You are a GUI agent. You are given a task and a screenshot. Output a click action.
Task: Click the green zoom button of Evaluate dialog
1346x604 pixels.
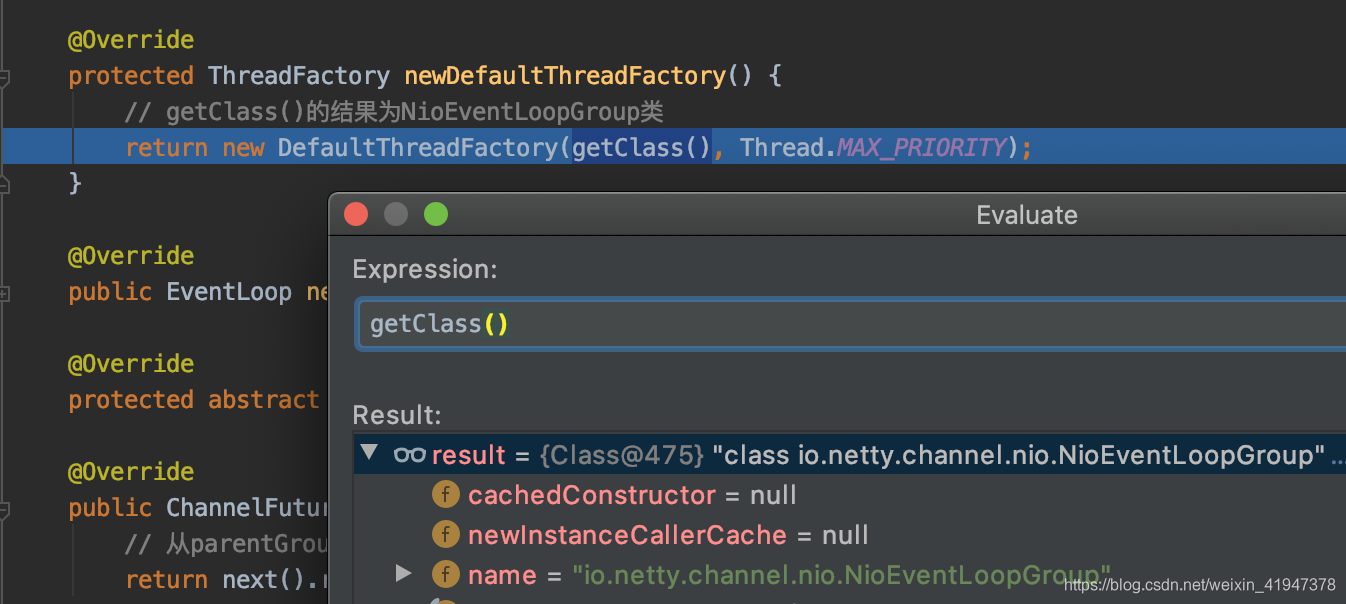(x=436, y=214)
